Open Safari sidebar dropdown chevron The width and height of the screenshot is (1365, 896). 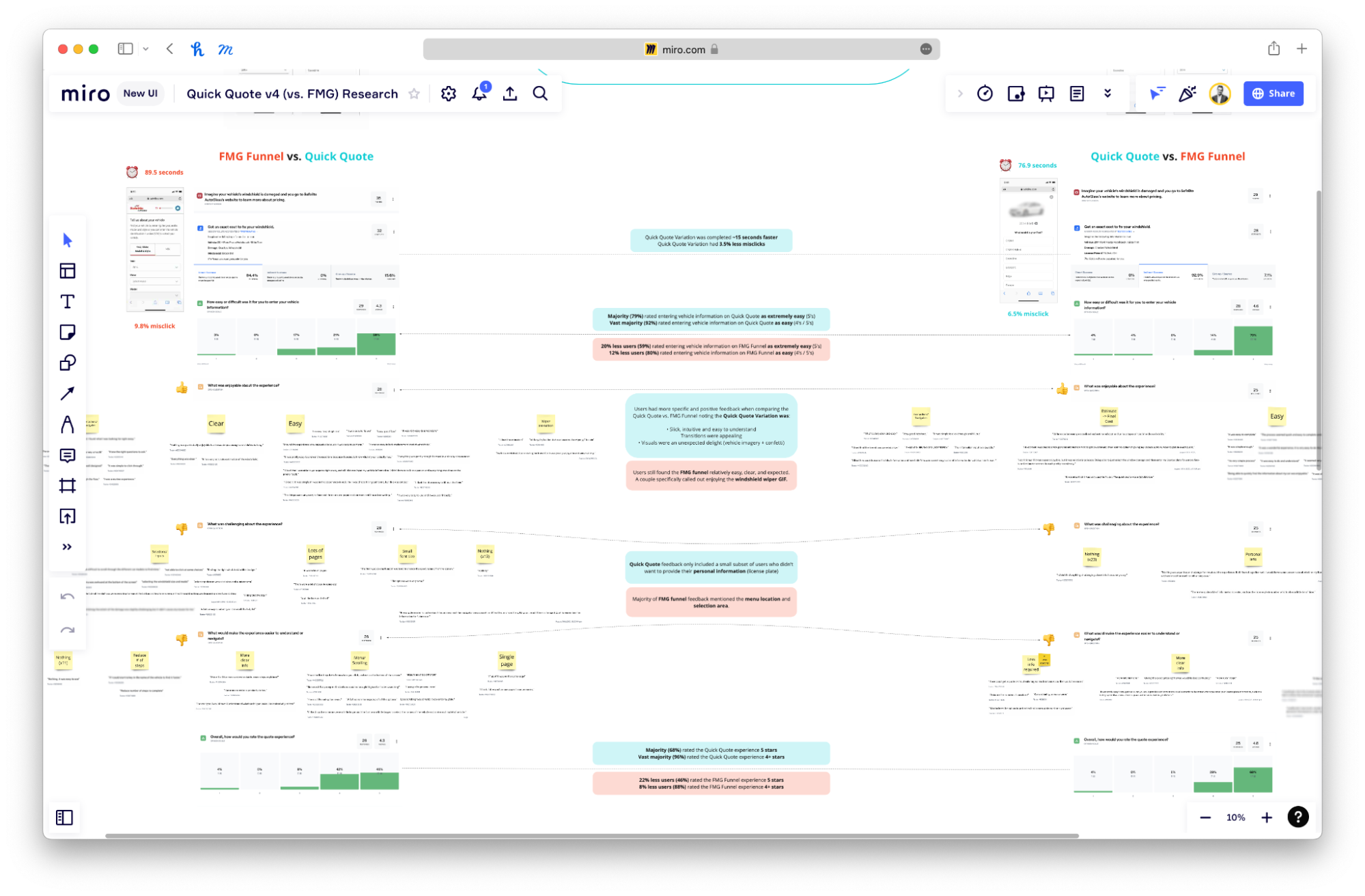[x=145, y=49]
